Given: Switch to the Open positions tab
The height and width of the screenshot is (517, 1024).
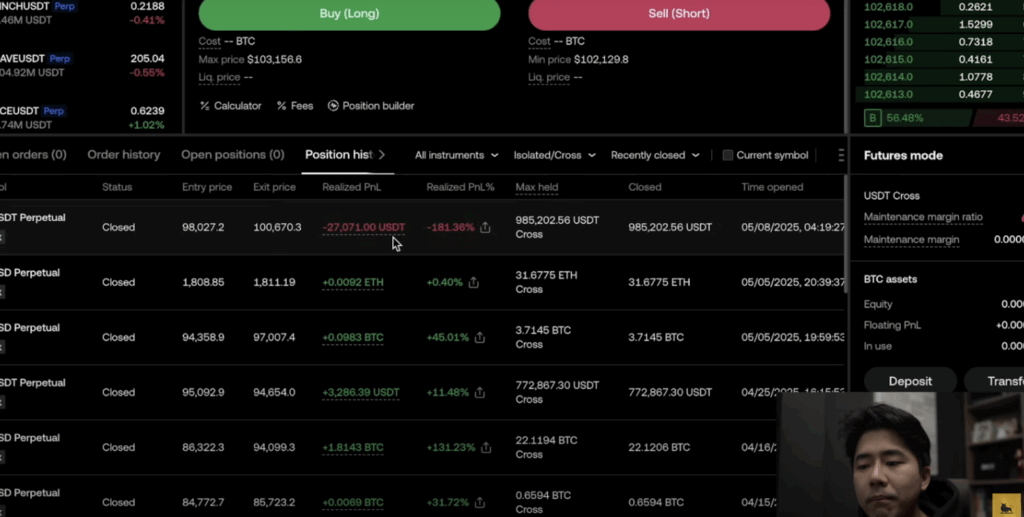Looking at the screenshot, I should click(238, 155).
